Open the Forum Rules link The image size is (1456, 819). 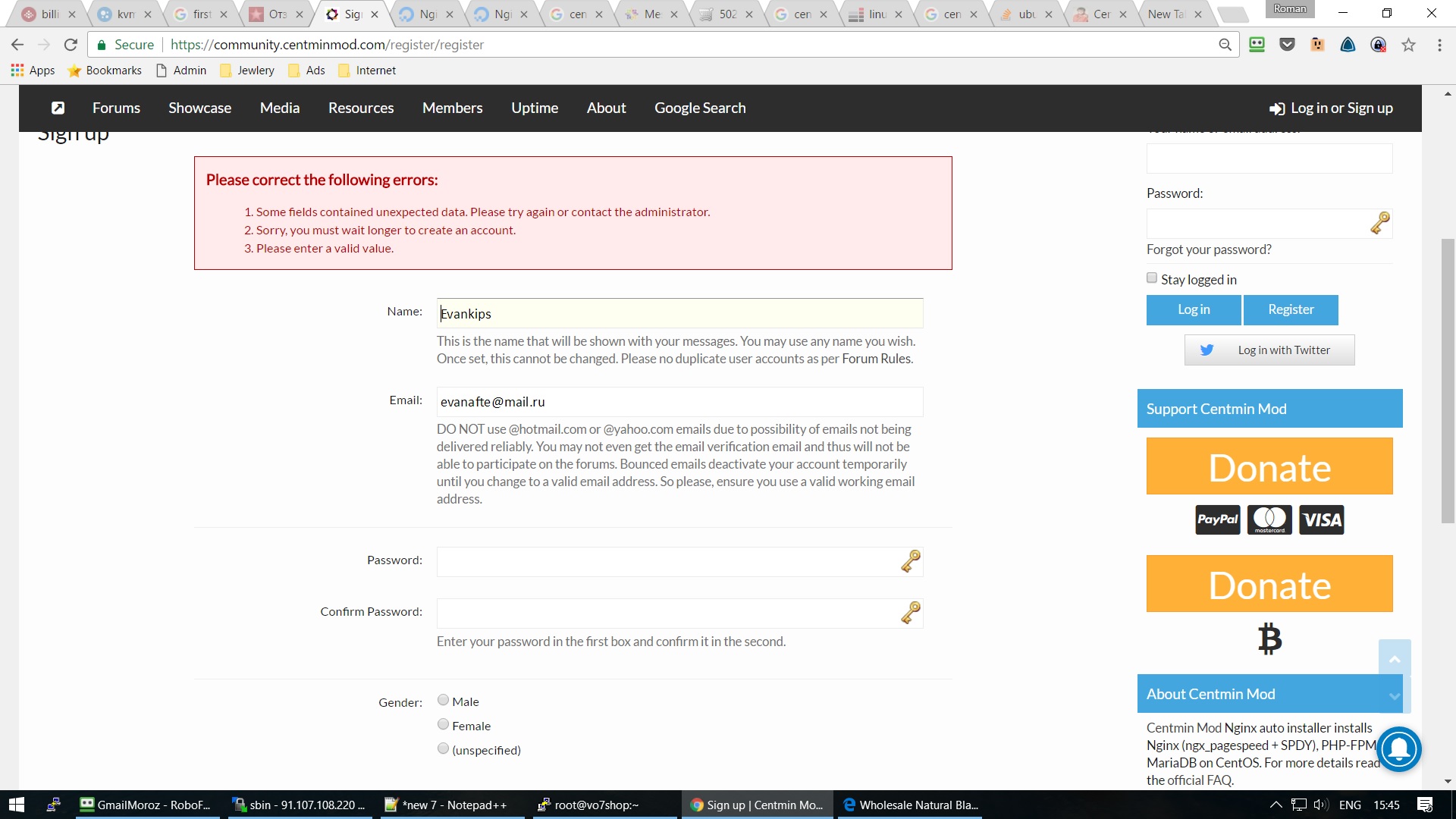click(x=877, y=359)
